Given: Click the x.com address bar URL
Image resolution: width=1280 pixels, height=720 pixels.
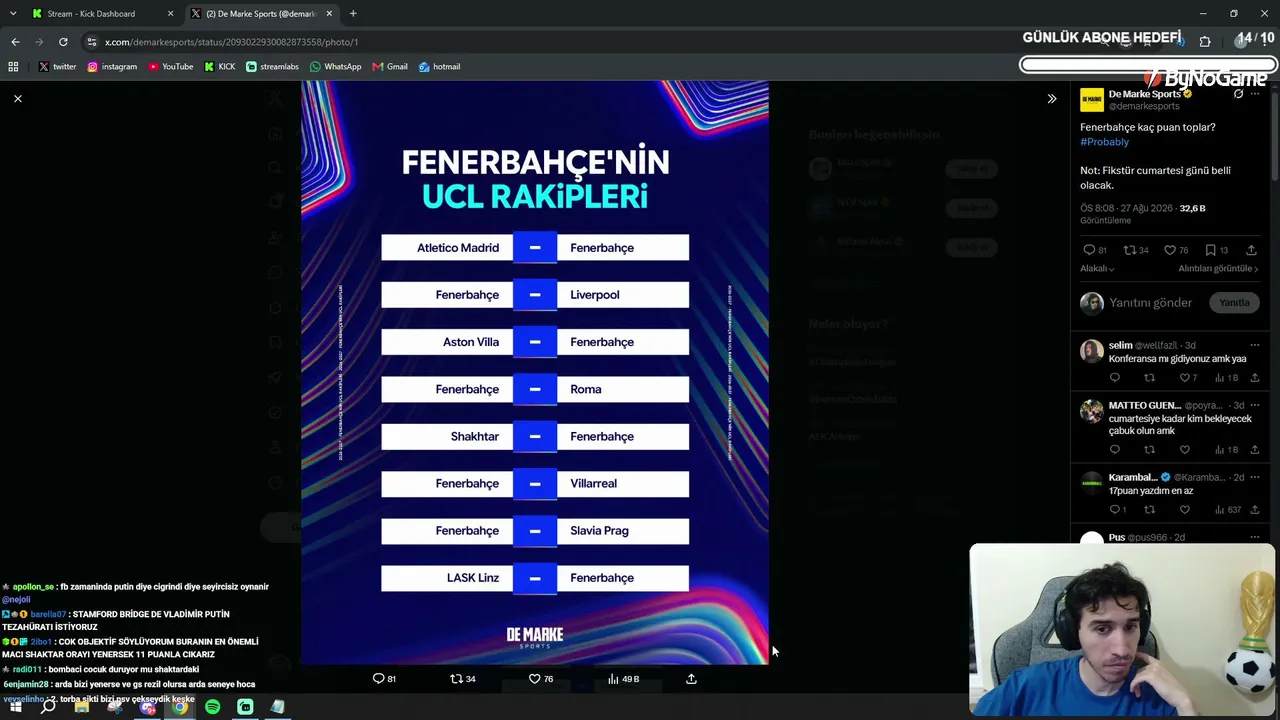Looking at the screenshot, I should [231, 42].
